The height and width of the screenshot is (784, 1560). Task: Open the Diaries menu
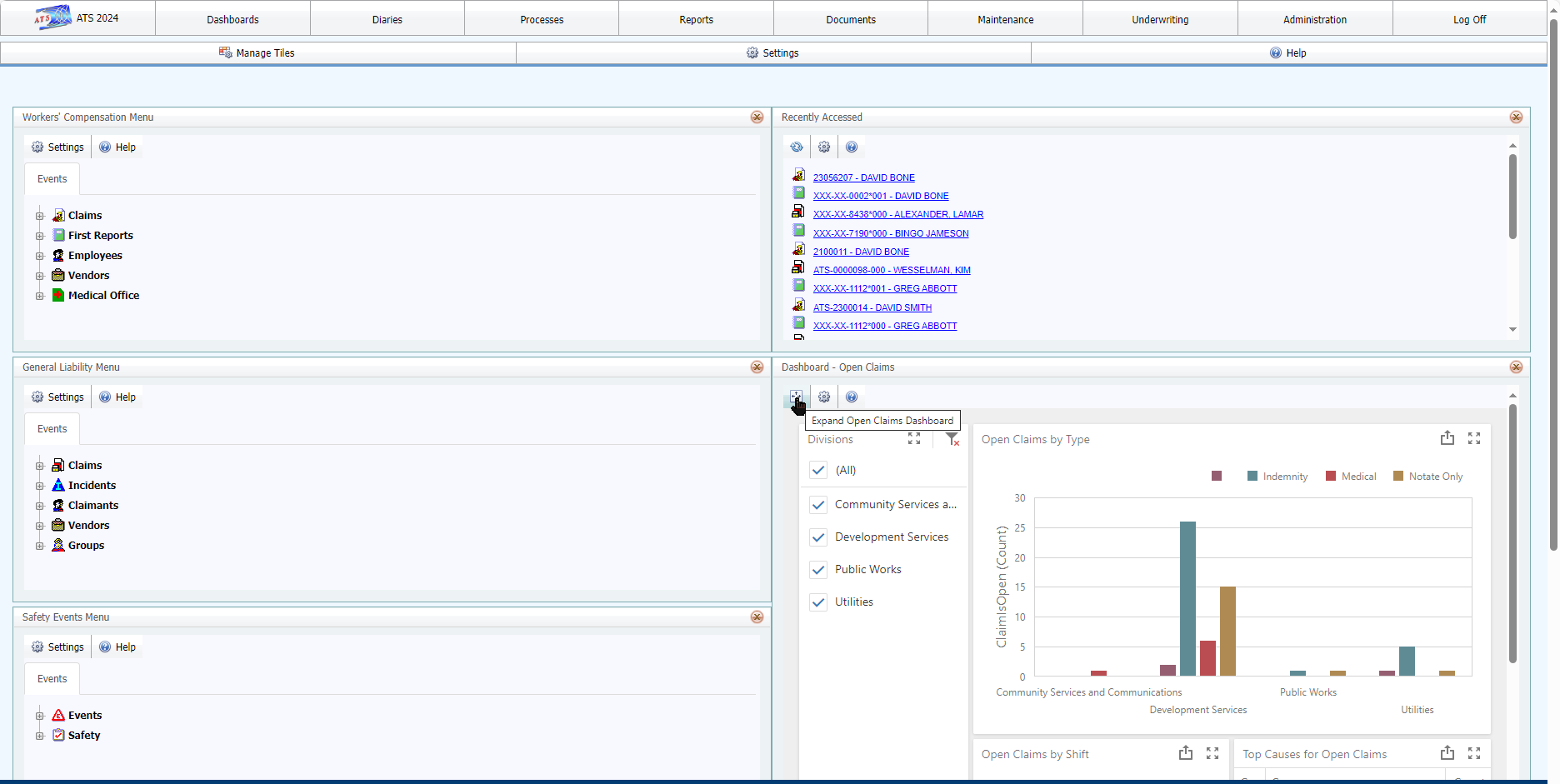387,19
